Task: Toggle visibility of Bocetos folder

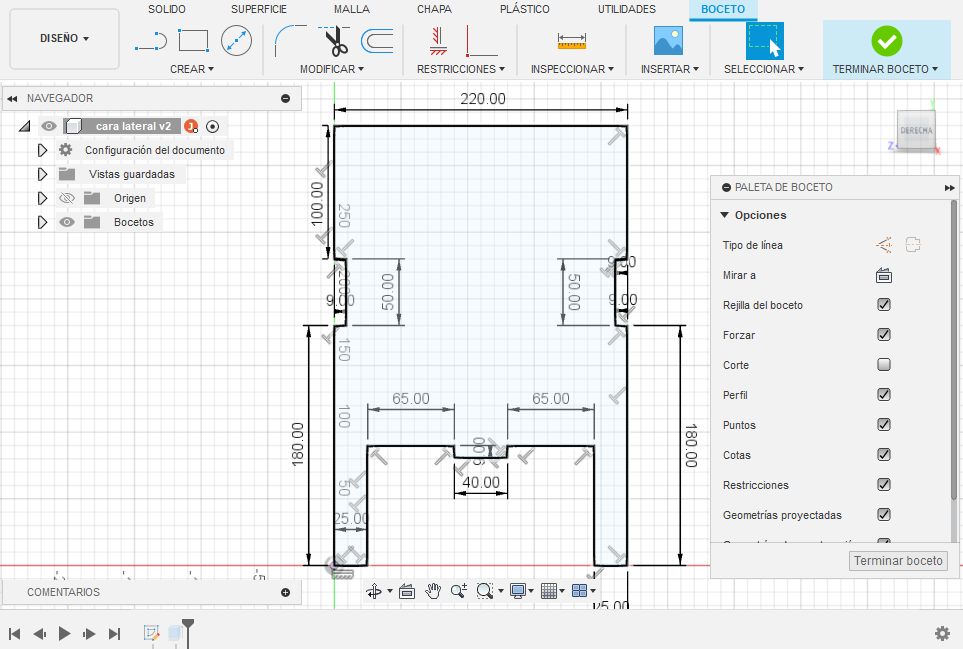Action: [67, 222]
